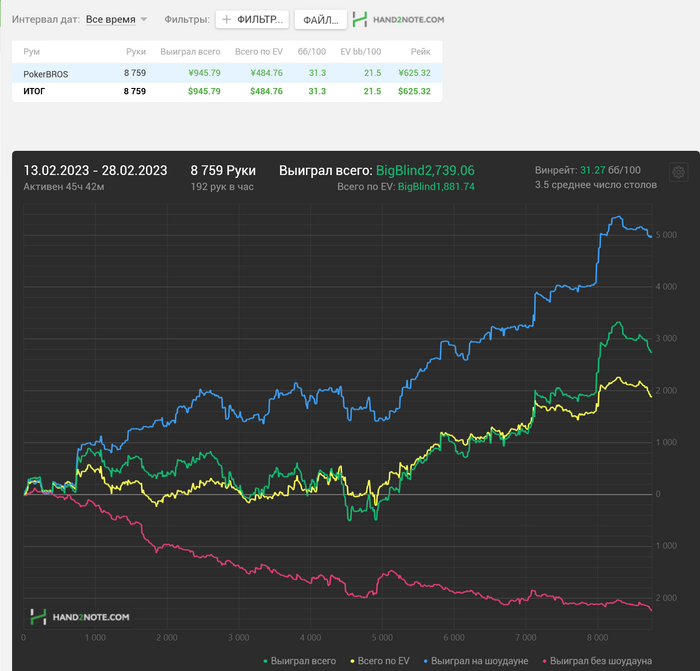Click the 'ФАЙЛ...' button

(321, 20)
